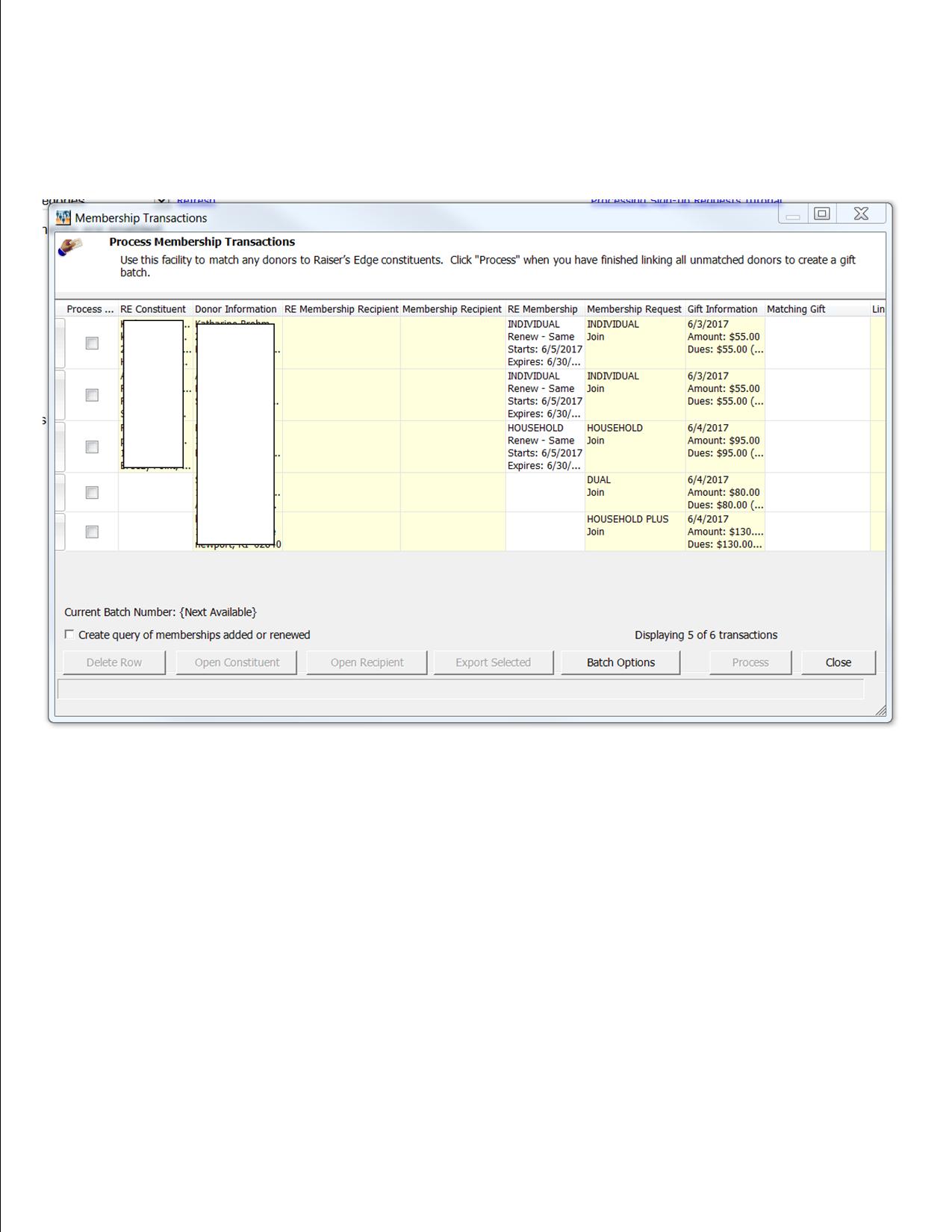Click the Process button
This screenshot has height=1232, width=952.
click(x=750, y=662)
